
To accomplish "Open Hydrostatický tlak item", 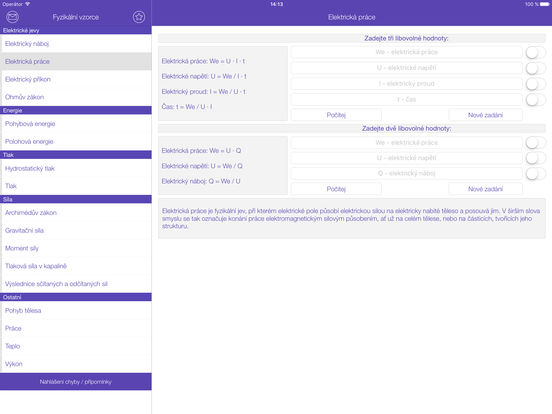I will pyautogui.click(x=76, y=168).
